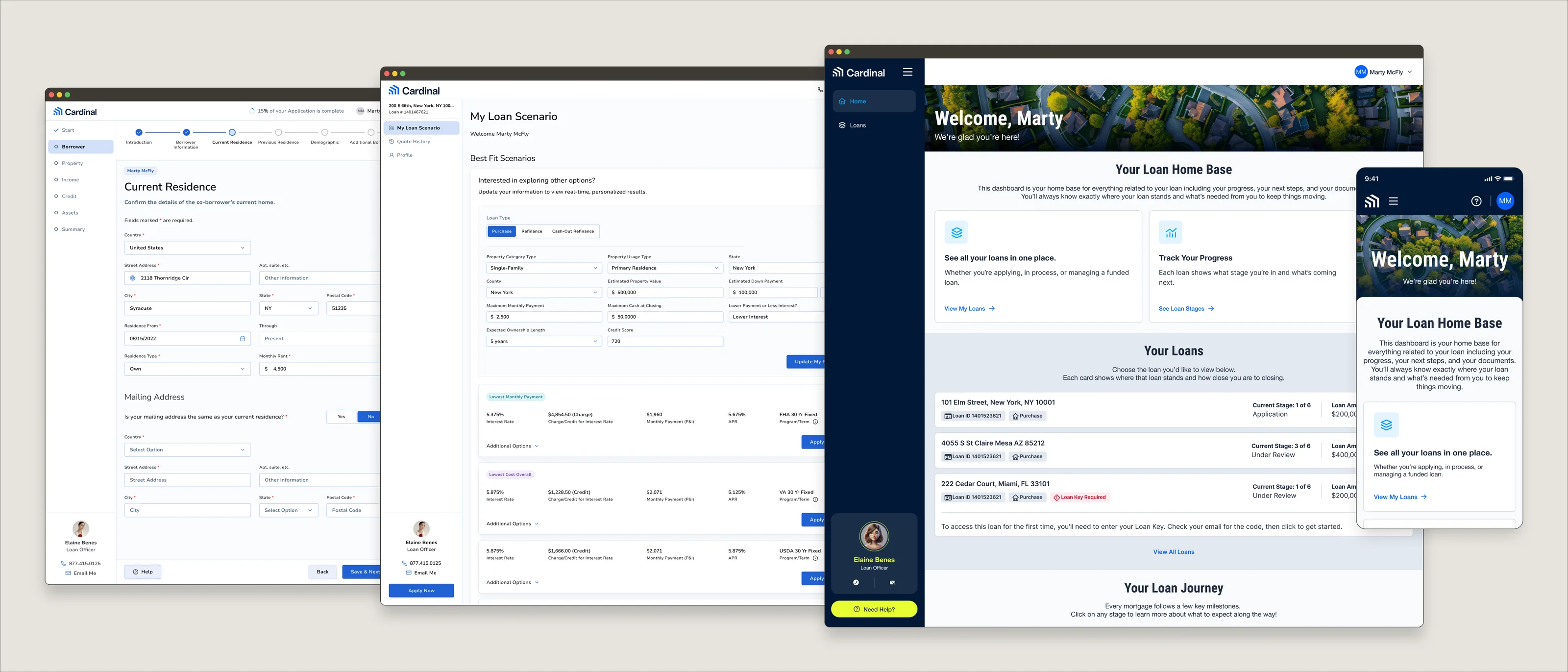Open the mailing State Select Option dropdown
Viewport: 1568px width, 672px height.
(x=289, y=510)
